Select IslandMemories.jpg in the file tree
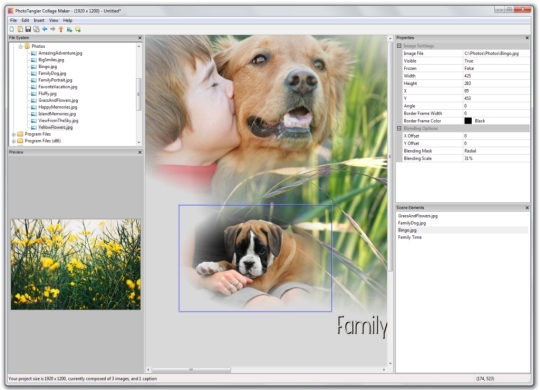Image resolution: width=540 pixels, height=390 pixels. point(57,114)
